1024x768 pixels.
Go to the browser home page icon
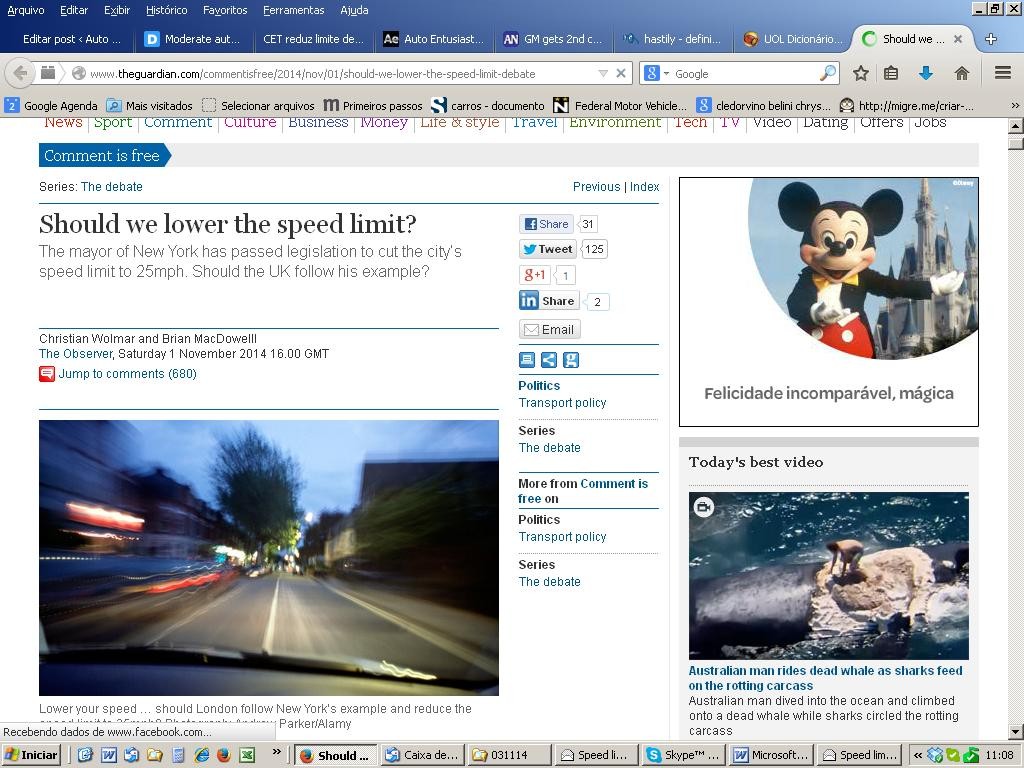pos(961,73)
